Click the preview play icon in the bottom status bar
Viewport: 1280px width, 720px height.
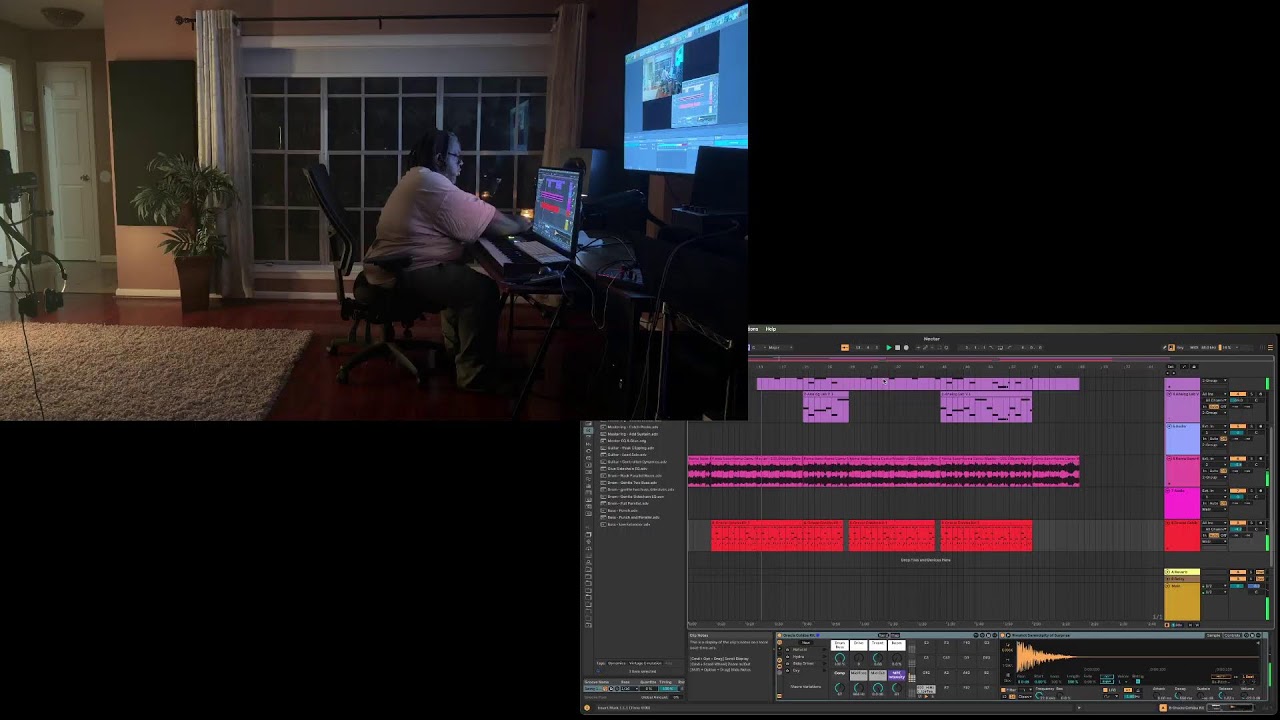tap(1079, 707)
